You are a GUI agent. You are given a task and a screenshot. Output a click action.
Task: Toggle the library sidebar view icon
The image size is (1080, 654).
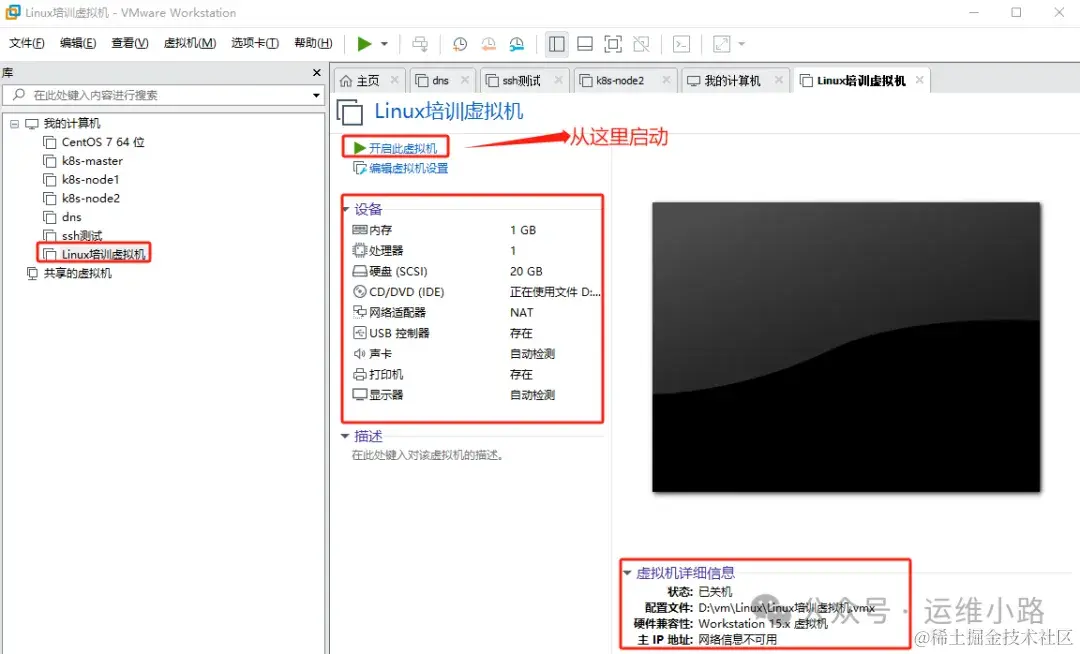click(x=557, y=44)
